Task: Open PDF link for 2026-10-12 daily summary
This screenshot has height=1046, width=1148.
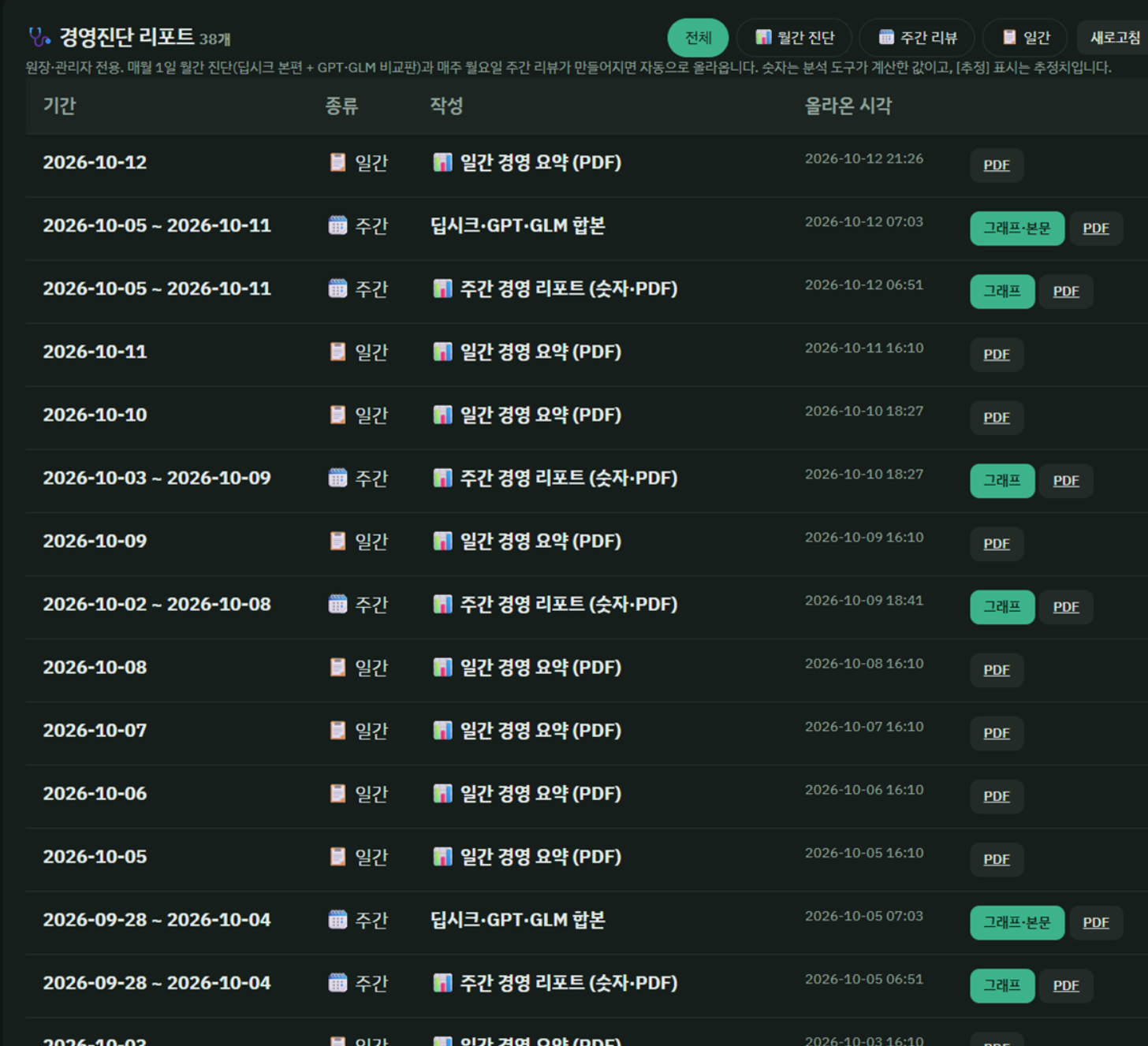Action: click(997, 165)
